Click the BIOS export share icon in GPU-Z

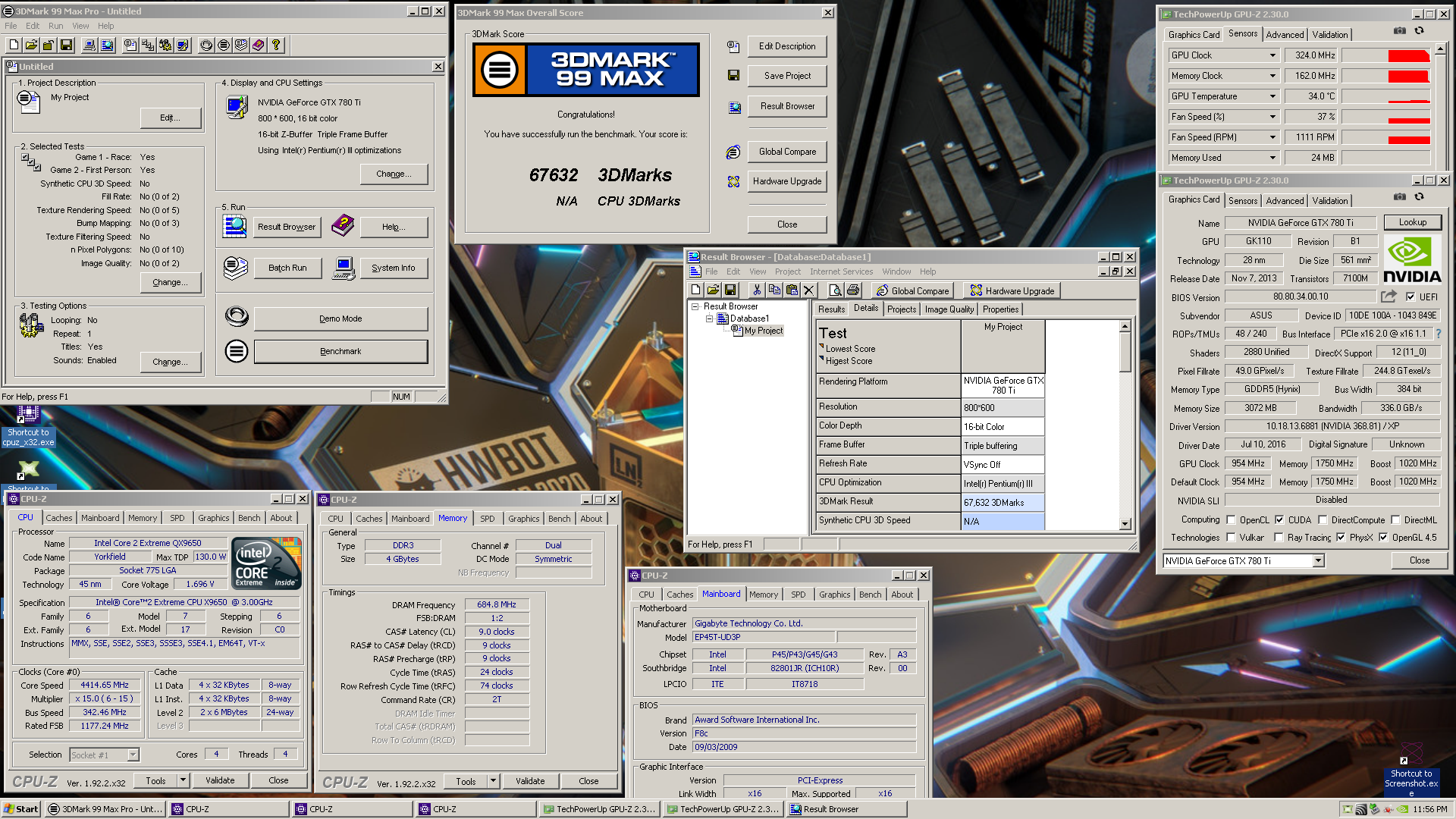click(x=1389, y=297)
